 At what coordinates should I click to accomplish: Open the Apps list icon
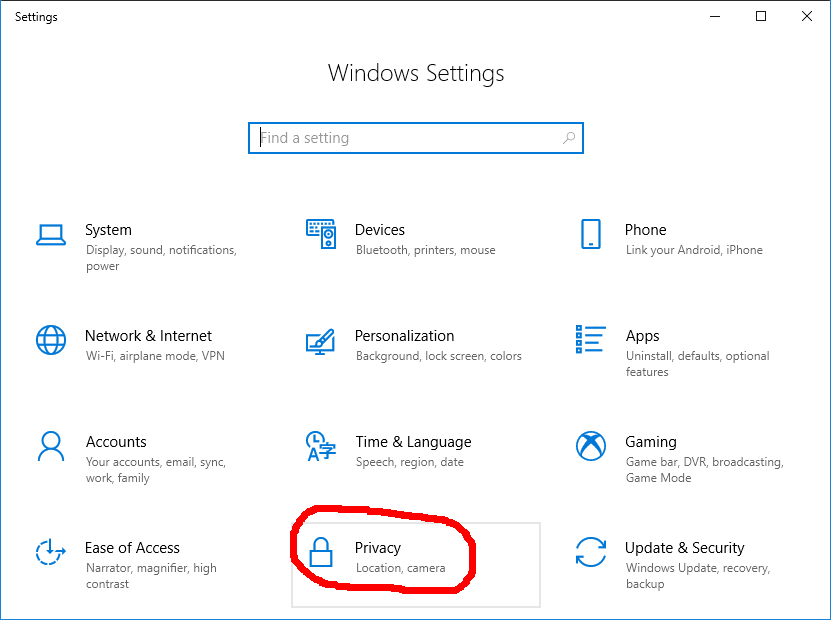(x=590, y=339)
